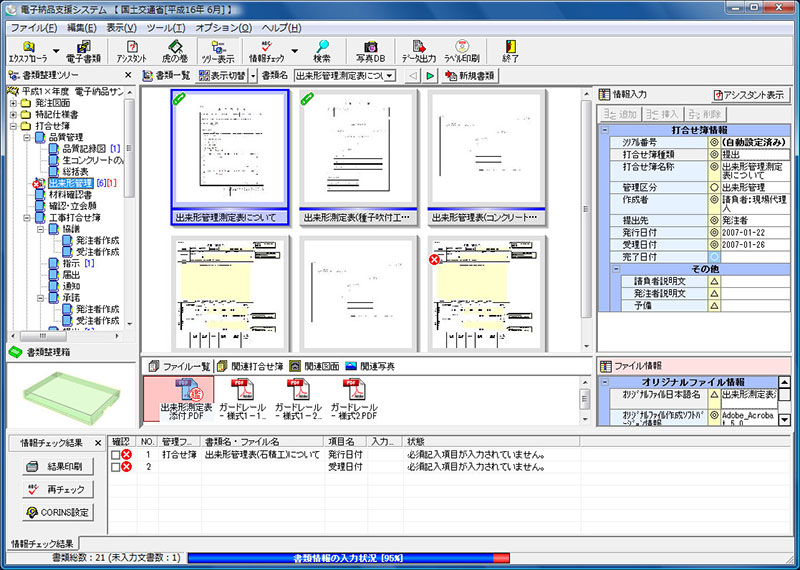Open the 編集(E) menu
The image size is (800, 570).
point(81,28)
